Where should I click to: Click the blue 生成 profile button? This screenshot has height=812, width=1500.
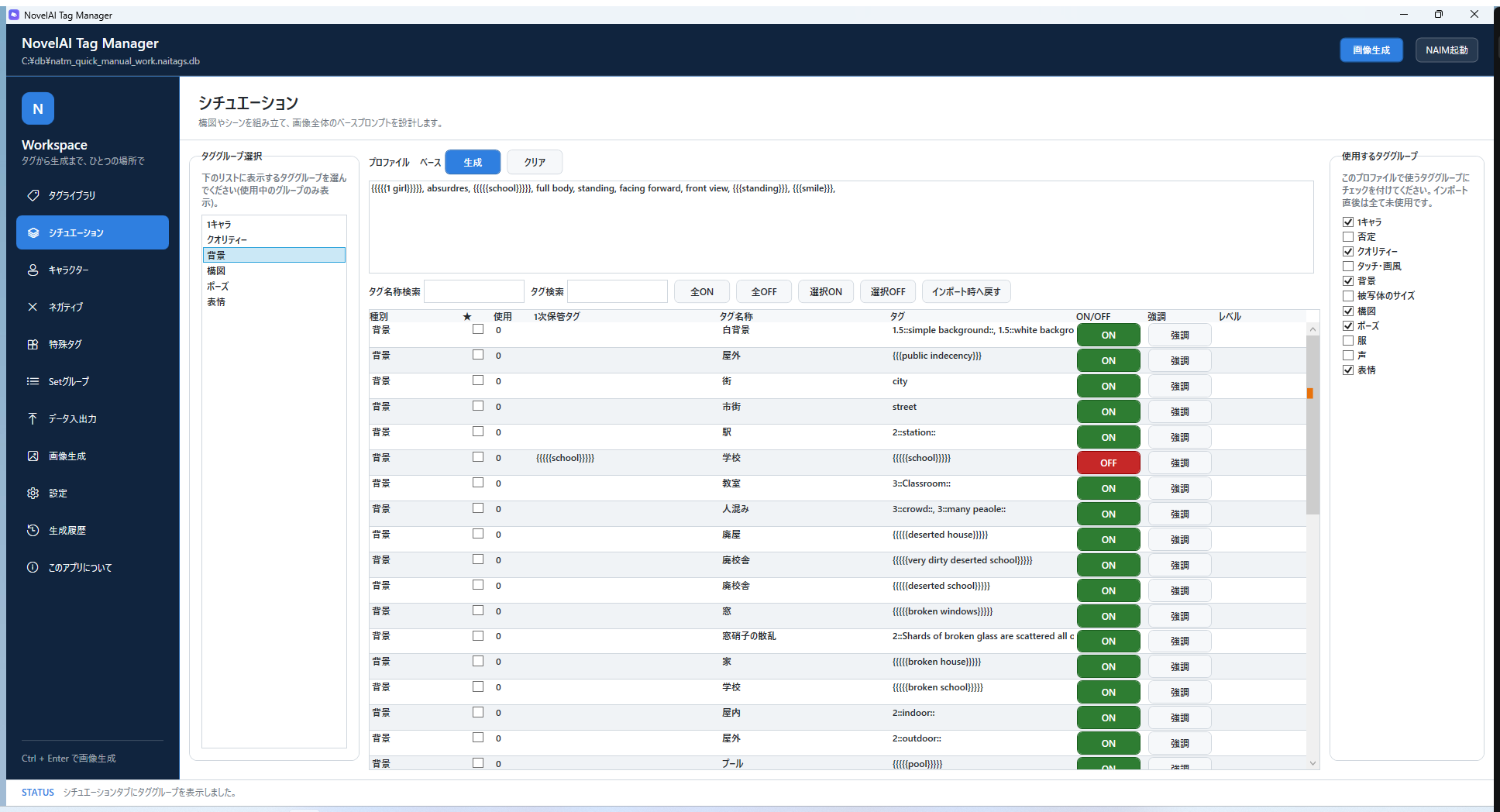[x=473, y=162]
